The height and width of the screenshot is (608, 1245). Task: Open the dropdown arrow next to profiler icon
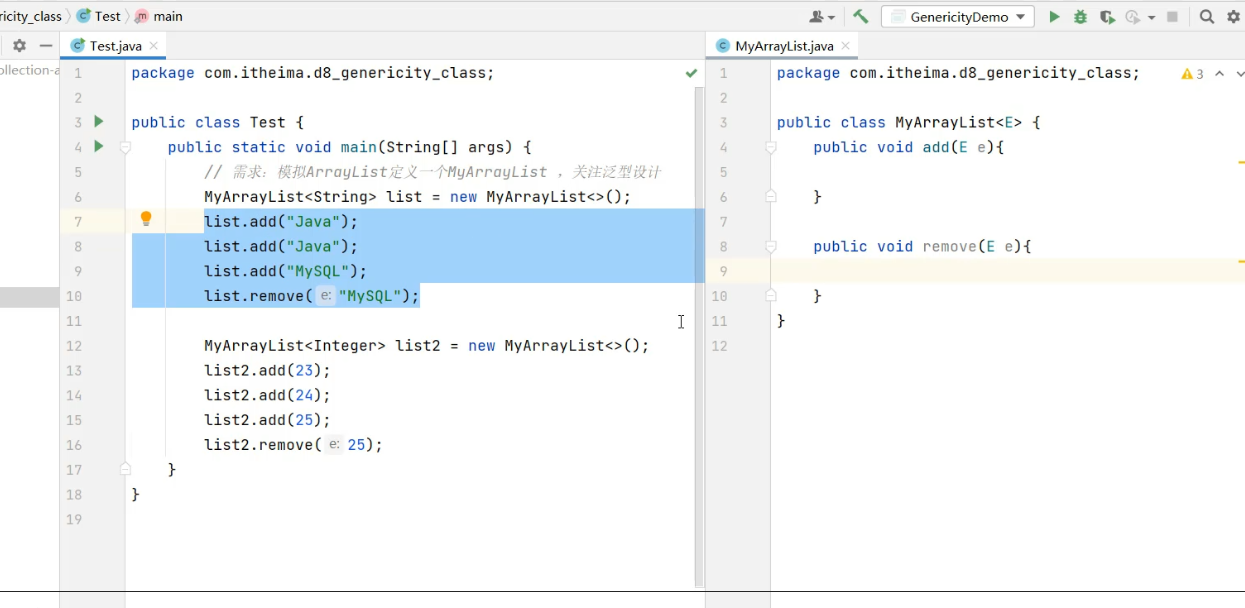coord(1152,17)
